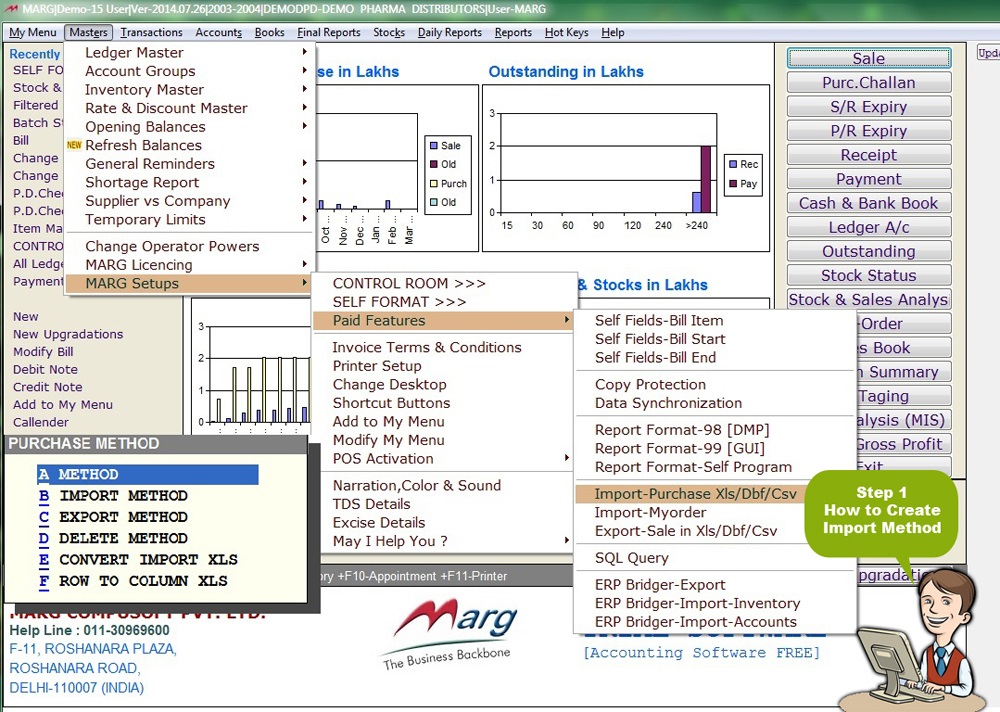Open Callender in left panel
The image size is (1000, 712).
point(41,422)
